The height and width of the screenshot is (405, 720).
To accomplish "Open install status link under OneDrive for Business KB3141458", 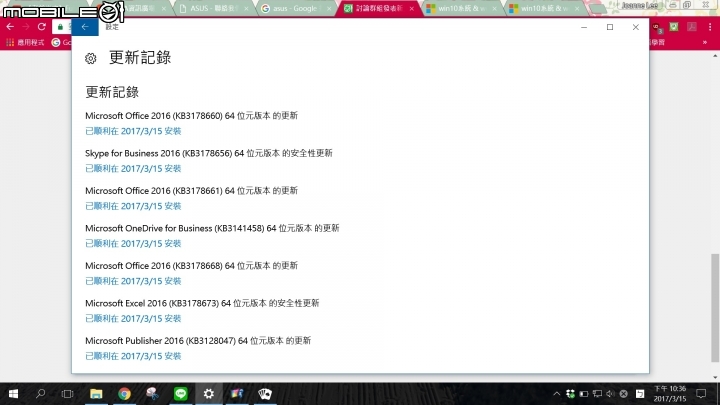I will point(133,244).
